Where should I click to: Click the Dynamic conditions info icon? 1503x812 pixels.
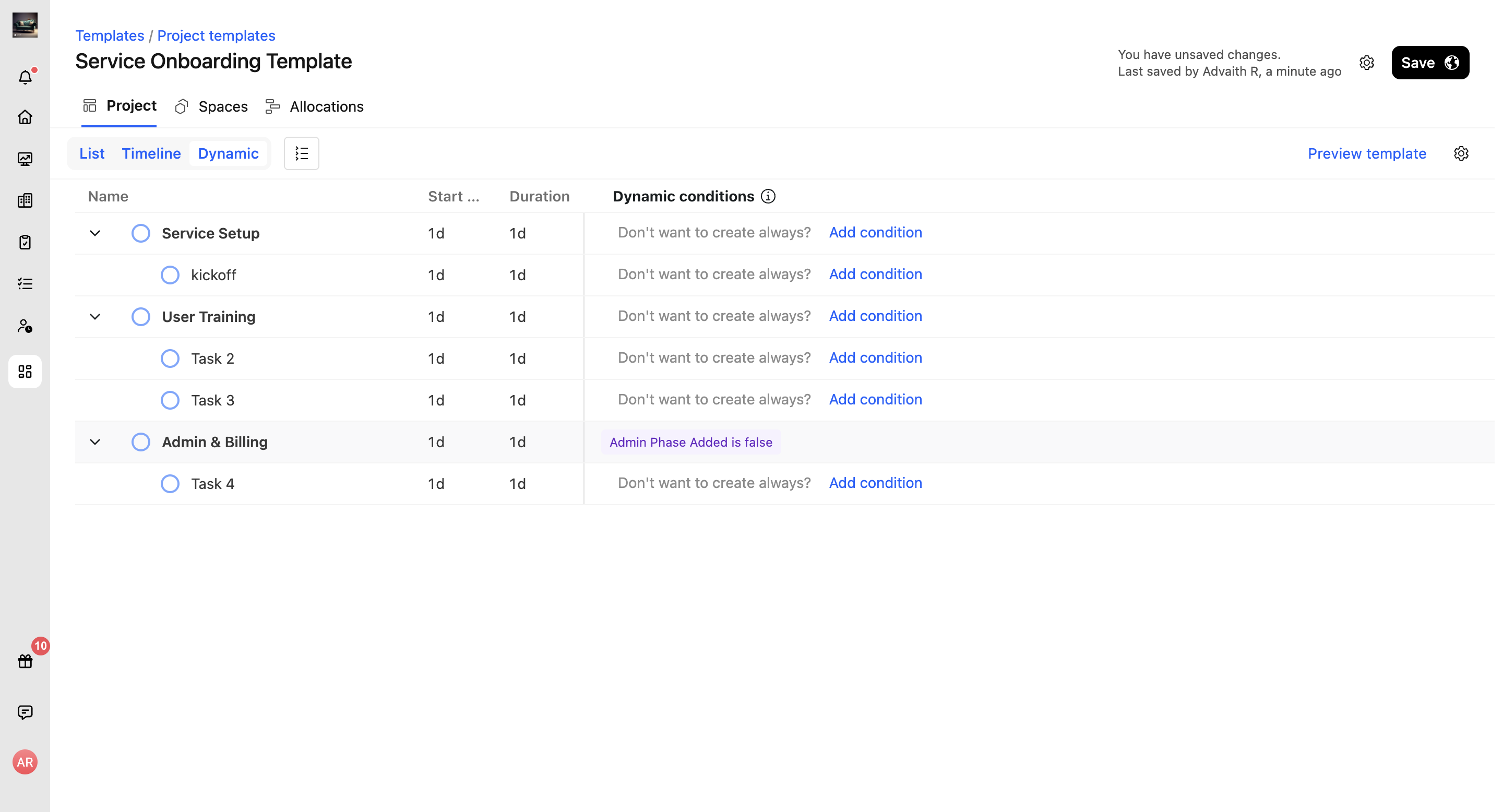point(768,197)
